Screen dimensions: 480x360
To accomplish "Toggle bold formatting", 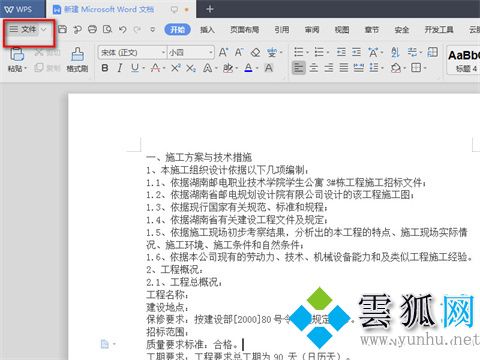I will click(x=105, y=68).
